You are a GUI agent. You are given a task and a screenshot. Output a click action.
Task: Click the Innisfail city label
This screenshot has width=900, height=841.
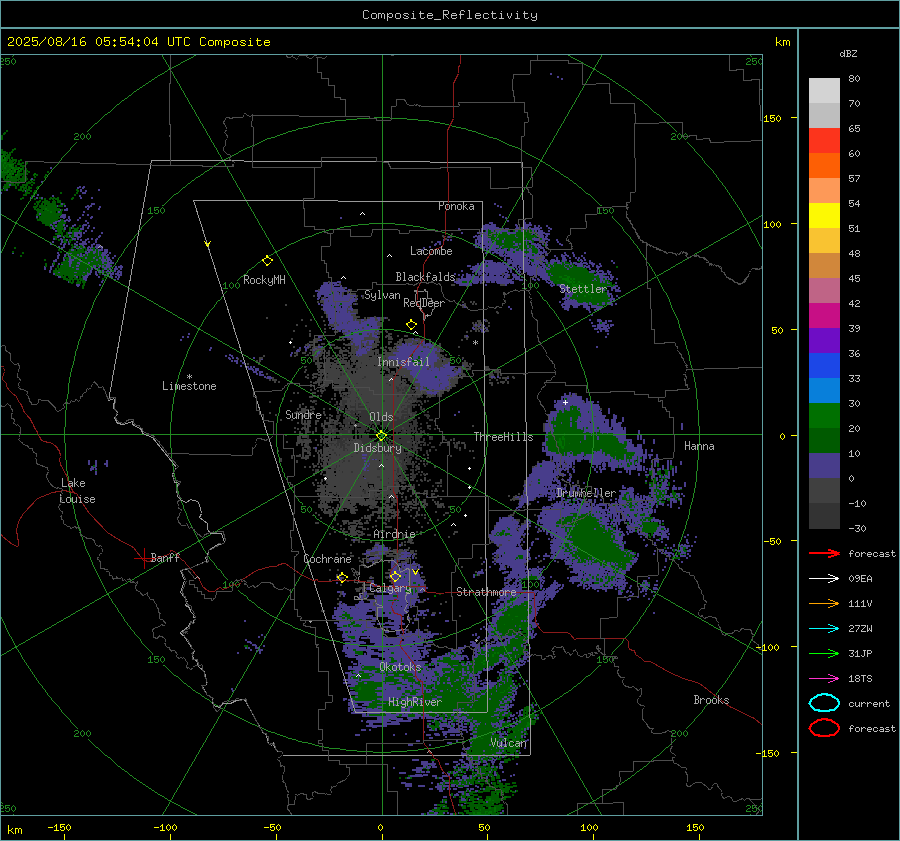(x=403, y=362)
